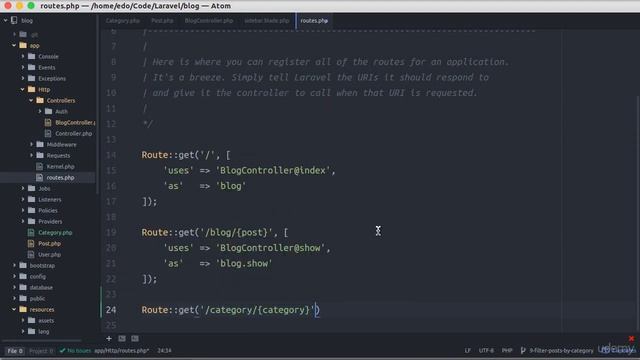Click the Console folder icon

(x=32, y=56)
